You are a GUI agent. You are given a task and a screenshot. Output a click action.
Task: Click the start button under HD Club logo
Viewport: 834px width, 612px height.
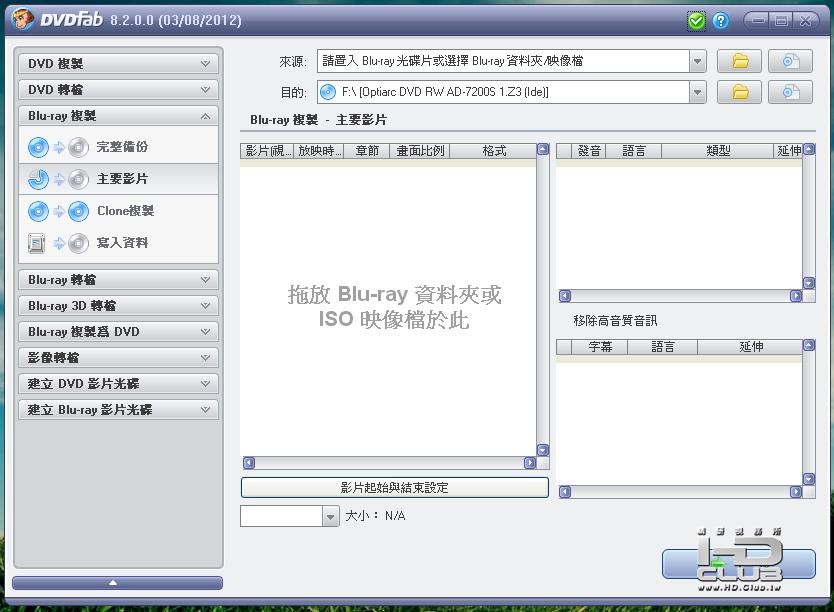point(738,564)
